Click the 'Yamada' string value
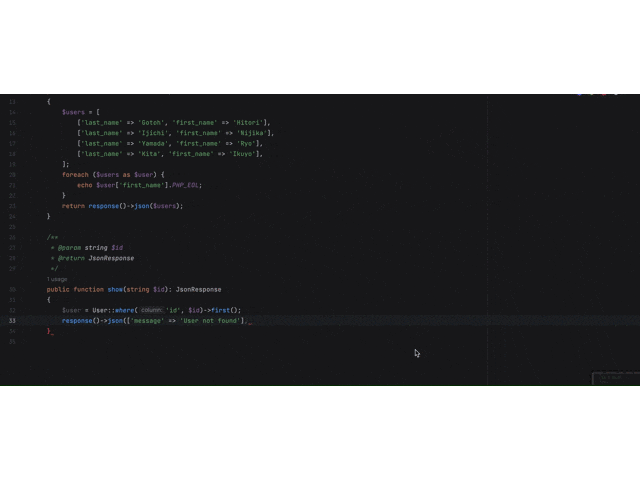The image size is (640, 480). (x=153, y=144)
